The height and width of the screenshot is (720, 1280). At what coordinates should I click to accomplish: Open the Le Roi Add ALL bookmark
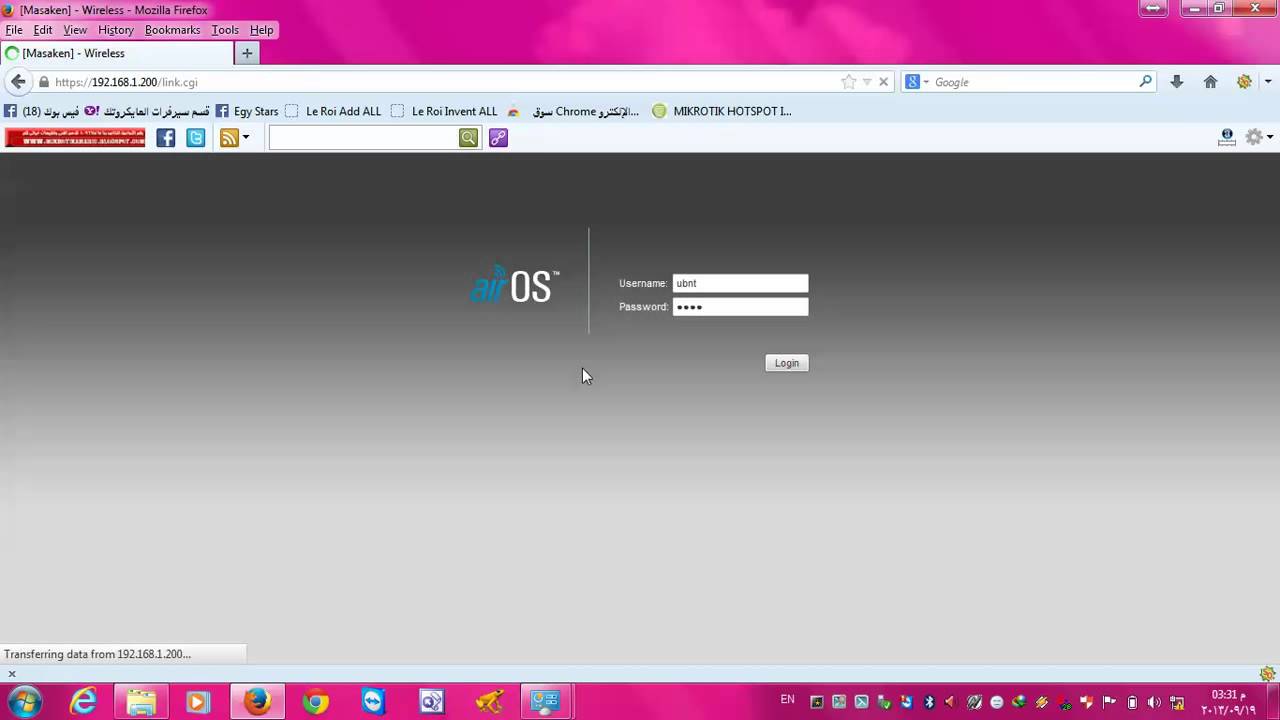pyautogui.click(x=333, y=111)
